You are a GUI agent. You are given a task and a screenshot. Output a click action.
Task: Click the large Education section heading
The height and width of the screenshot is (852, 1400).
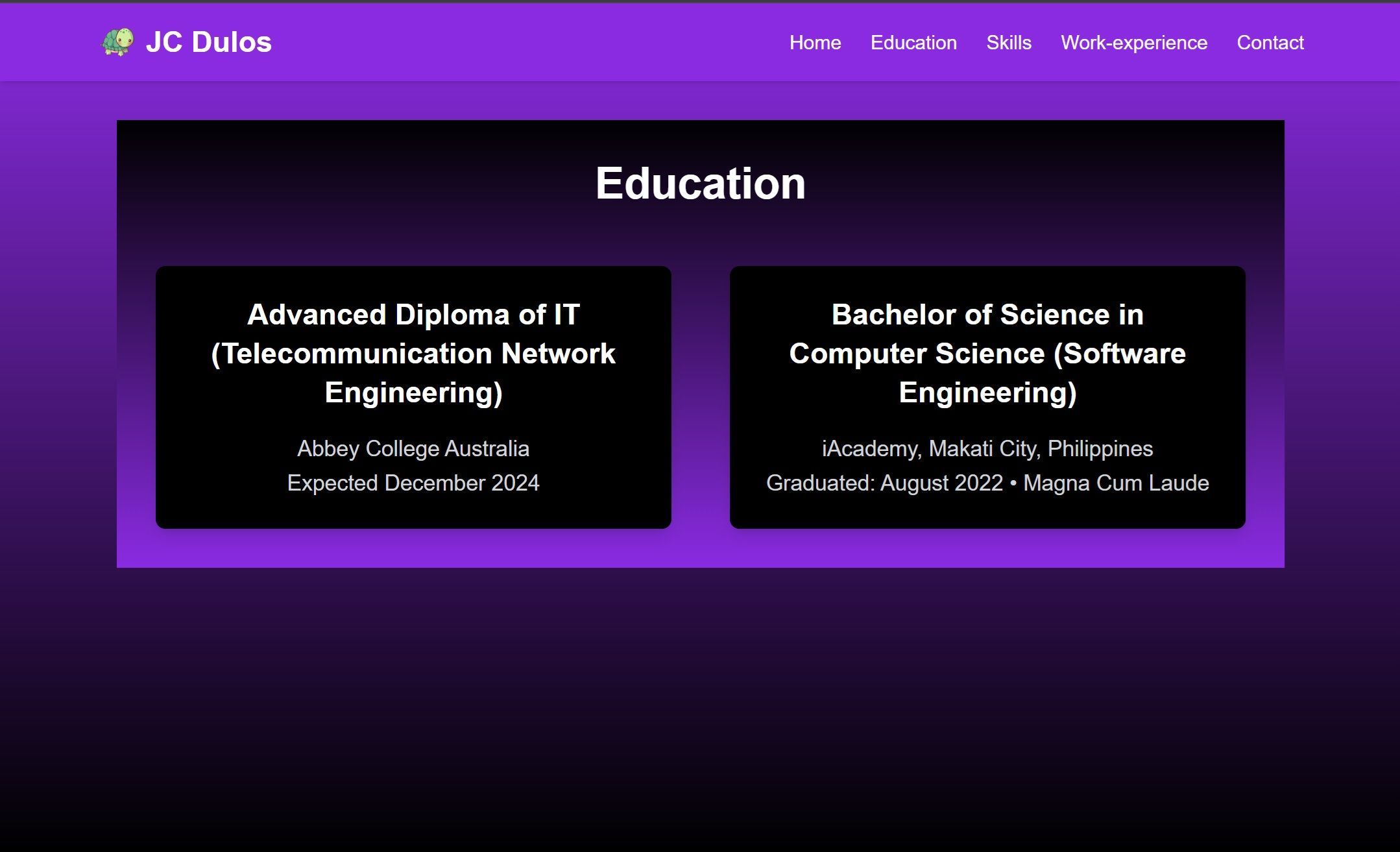click(700, 183)
